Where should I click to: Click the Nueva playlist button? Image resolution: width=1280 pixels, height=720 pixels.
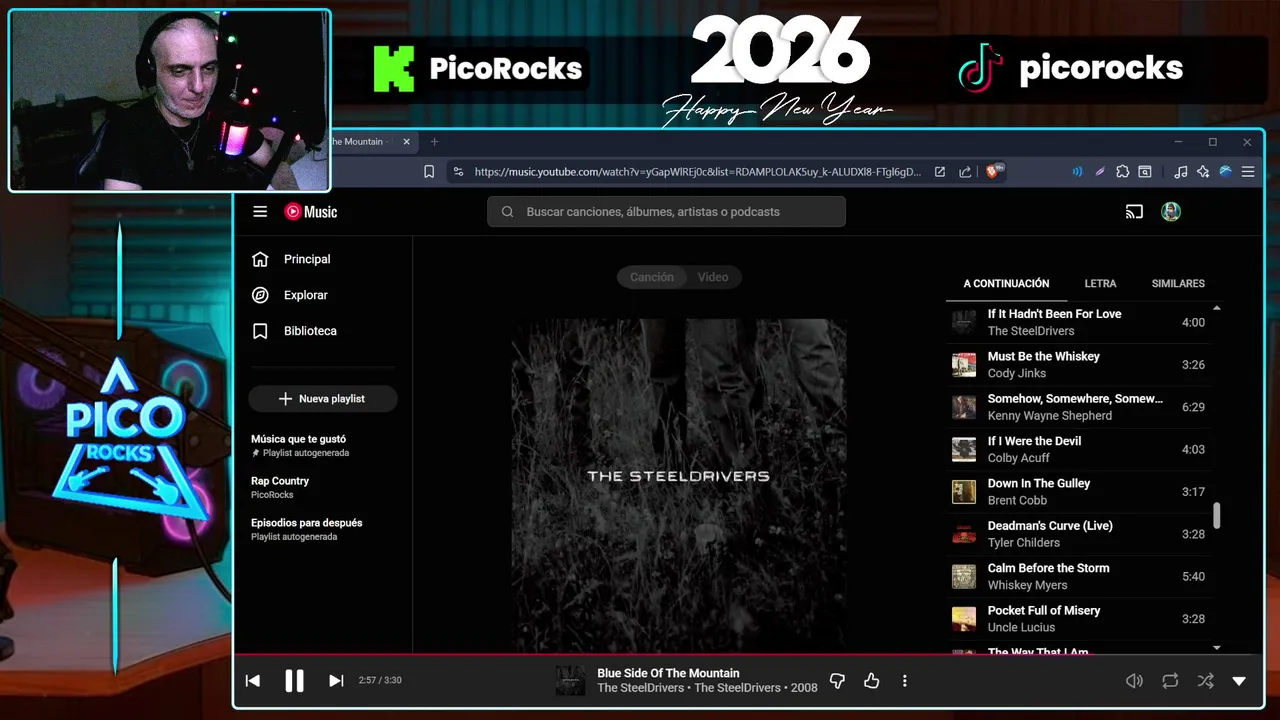323,399
